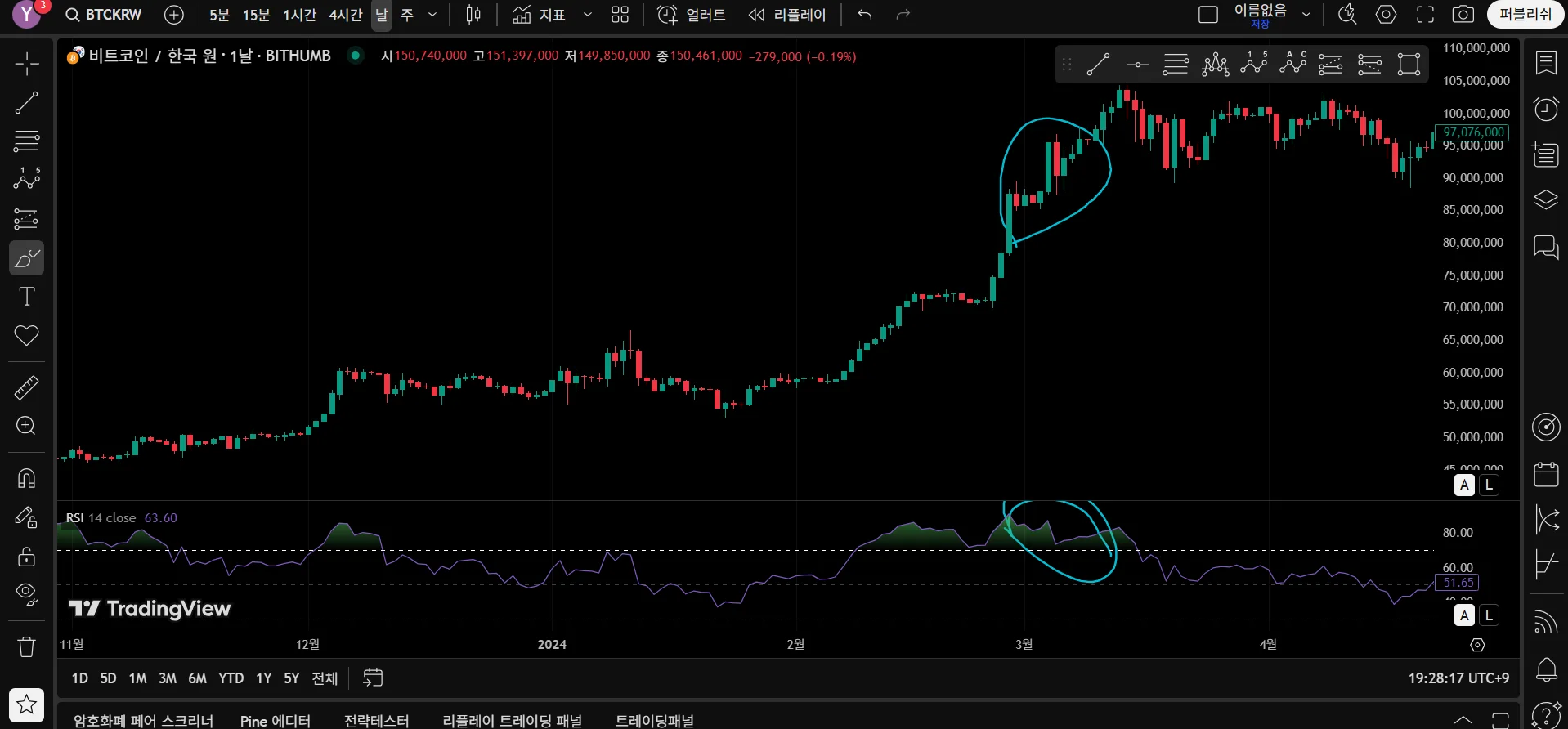Open the forecasting and measurement tools
This screenshot has width=1568, height=729.
(26, 219)
